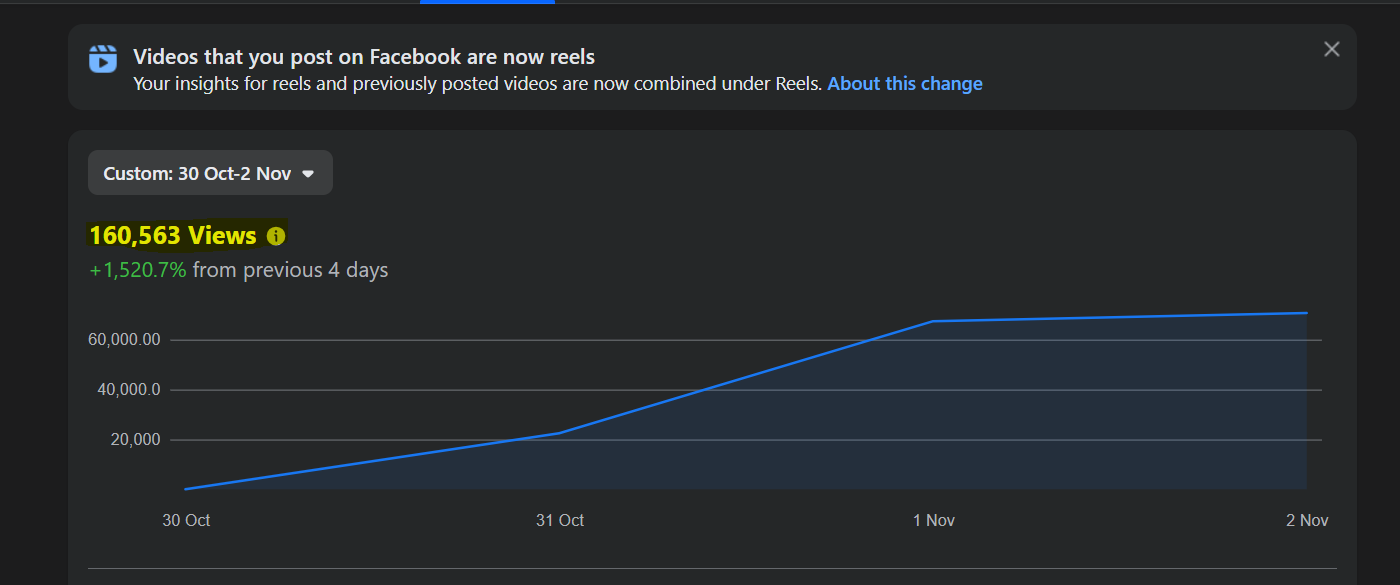The width and height of the screenshot is (1400, 585).
Task: Click the 2 Nov x-axis date label
Action: click(x=1307, y=520)
